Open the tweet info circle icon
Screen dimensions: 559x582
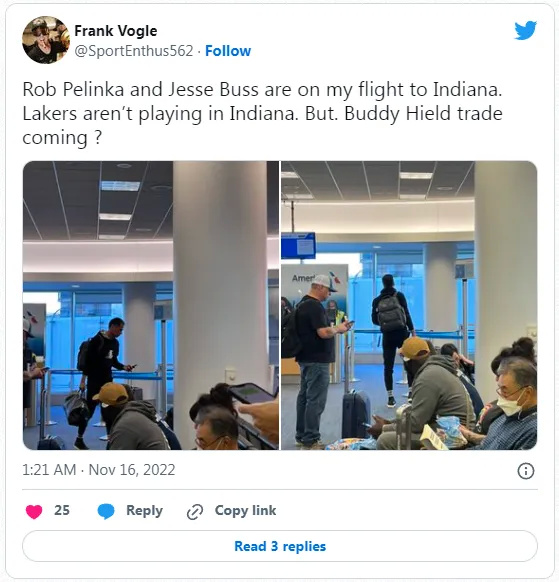(526, 471)
